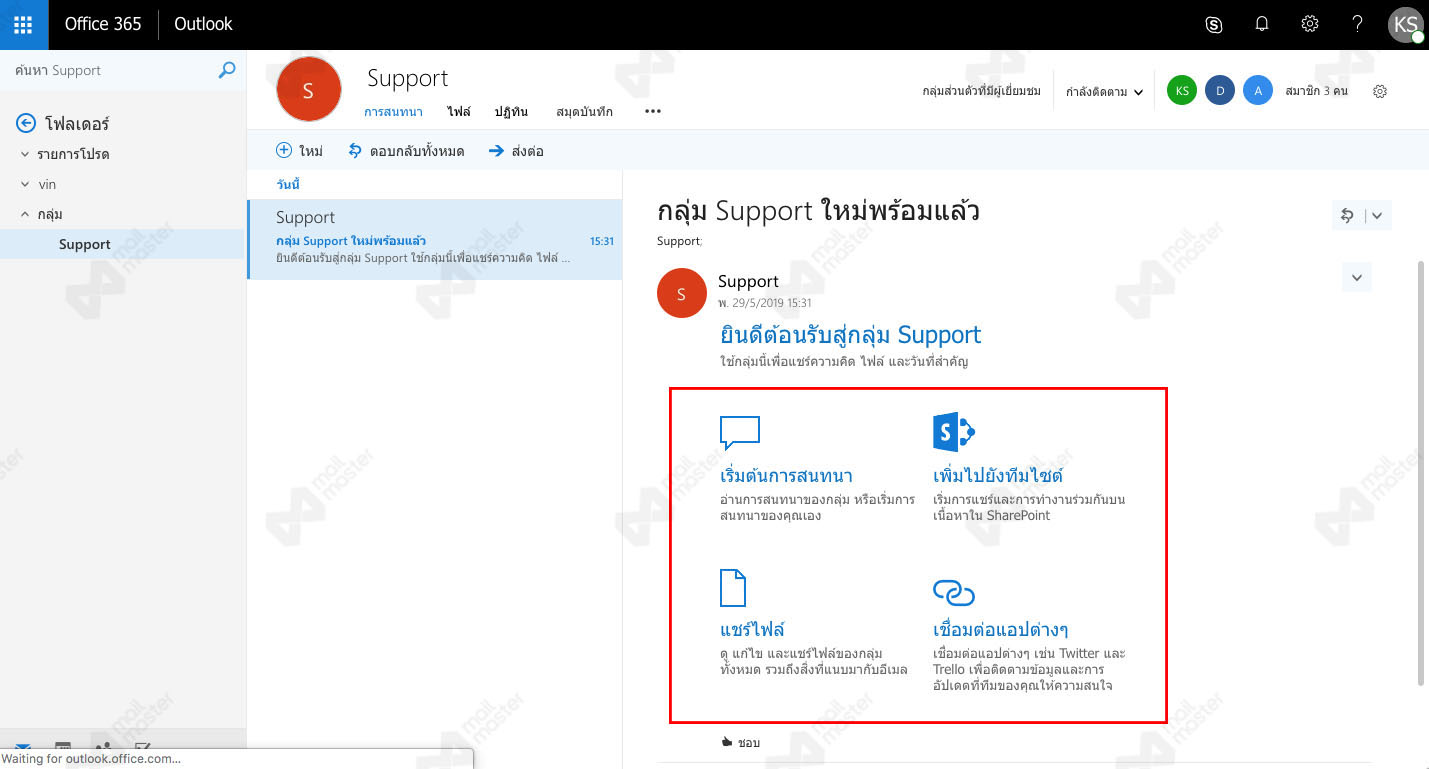The image size is (1429, 769).
Task: Click the speech bubble conversation icon
Action: point(740,432)
